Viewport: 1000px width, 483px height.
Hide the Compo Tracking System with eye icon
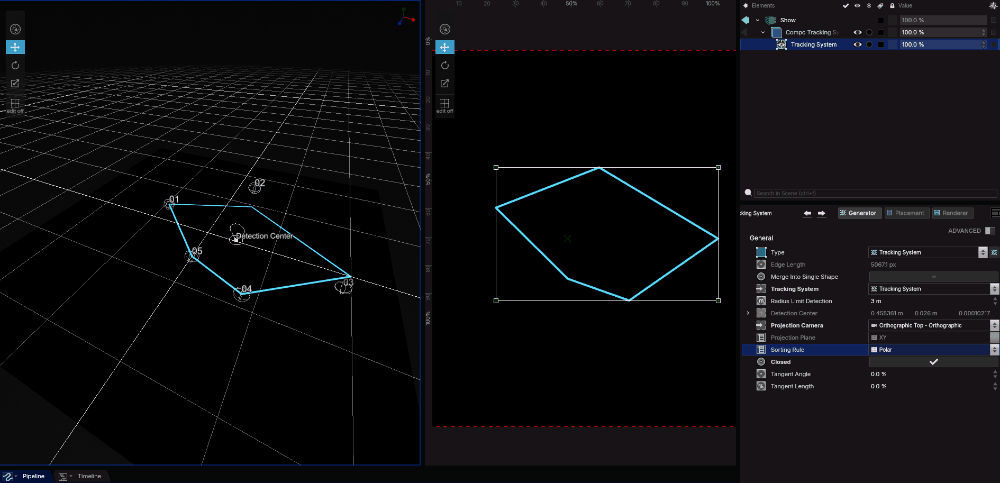[858, 32]
